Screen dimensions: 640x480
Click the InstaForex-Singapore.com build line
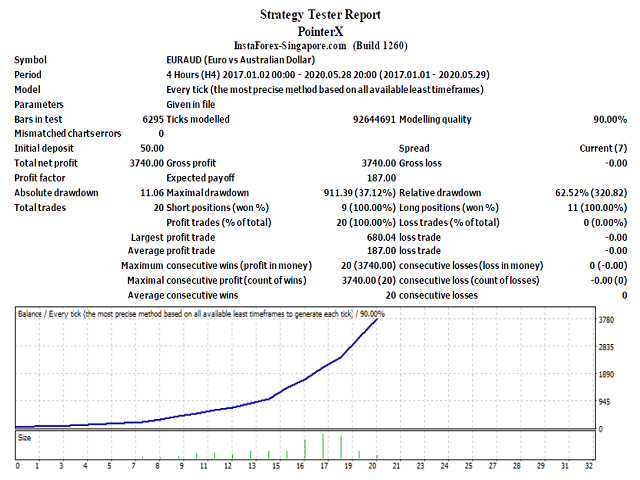[x=320, y=45]
